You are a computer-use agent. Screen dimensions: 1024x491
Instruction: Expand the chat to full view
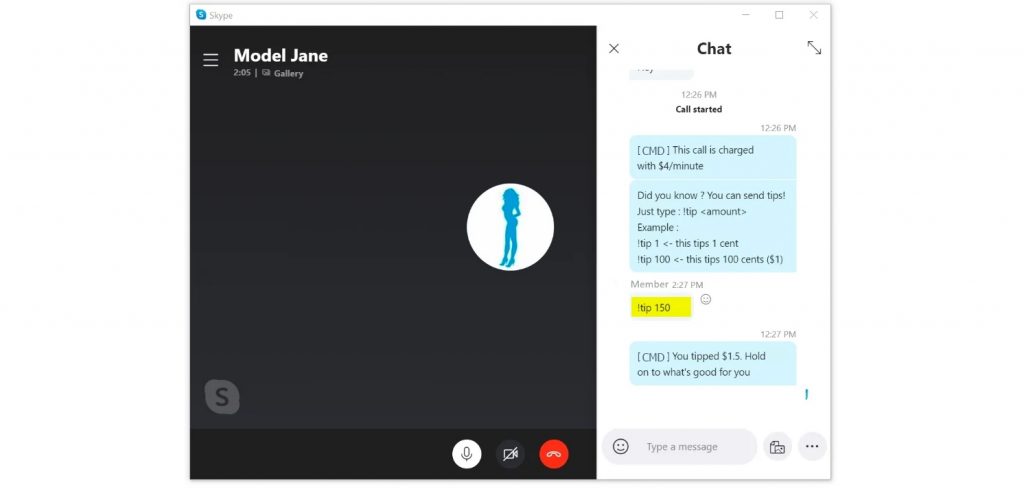click(814, 48)
